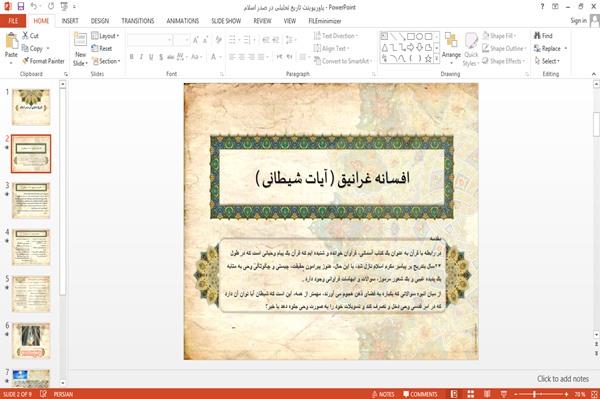Open the FILE tab
600x399 pixels.
tap(13, 21)
